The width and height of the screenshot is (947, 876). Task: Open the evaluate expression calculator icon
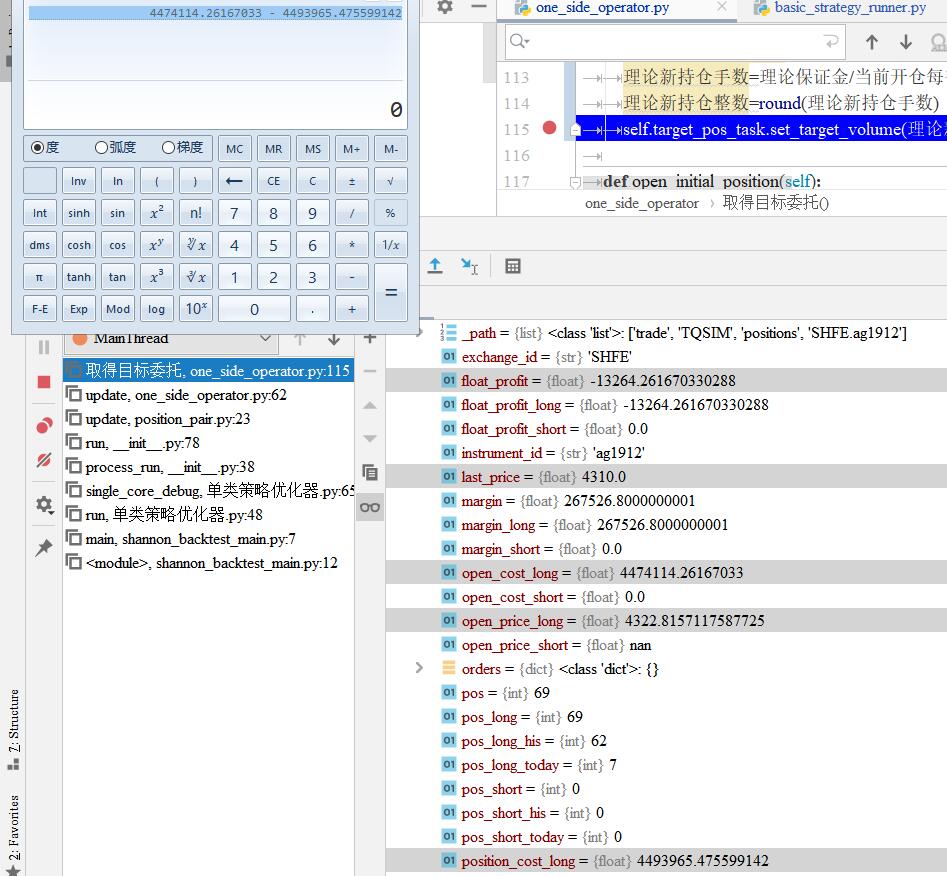[x=513, y=266]
